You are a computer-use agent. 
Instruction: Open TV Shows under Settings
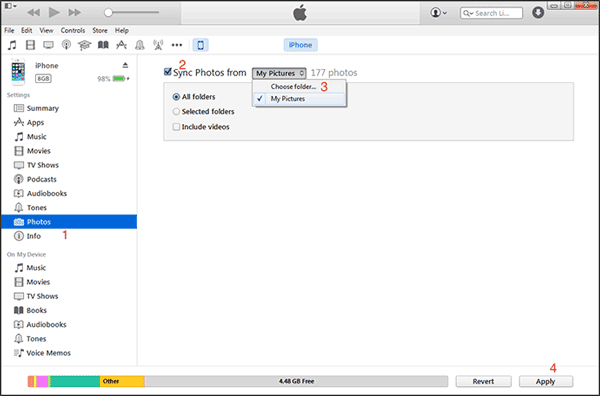69,165
